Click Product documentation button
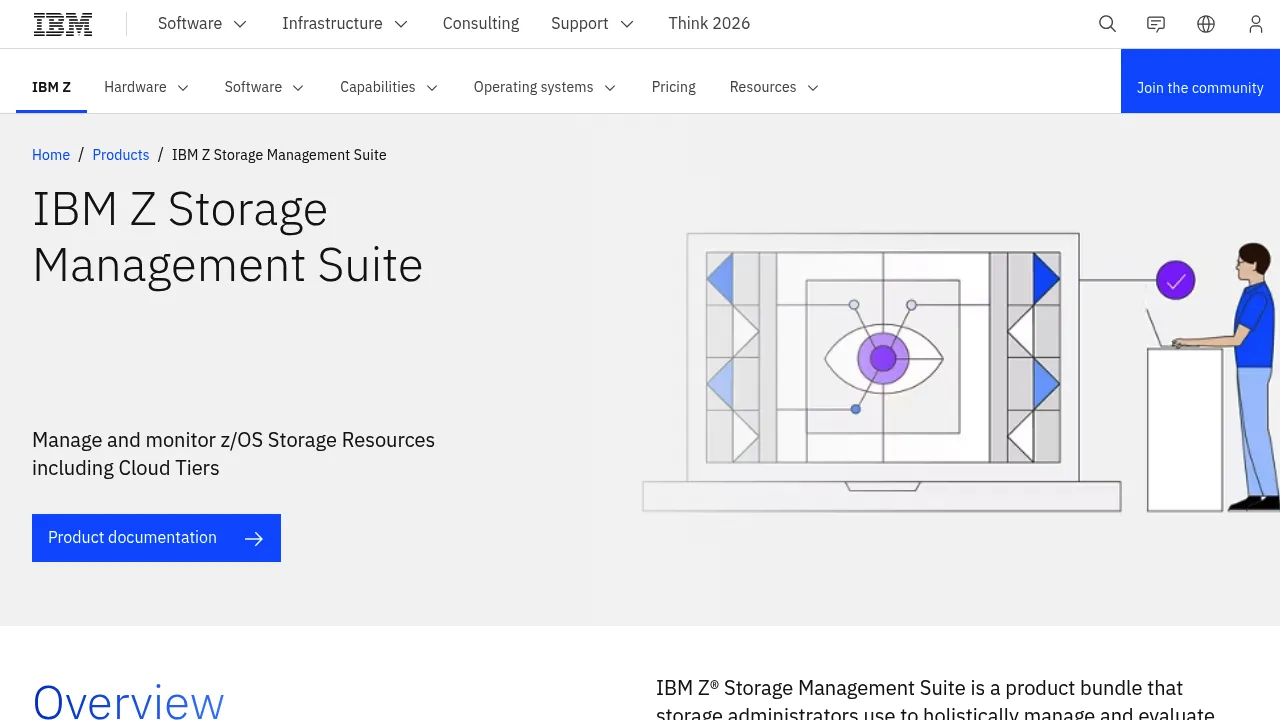Viewport: 1280px width, 720px height. pyautogui.click(x=156, y=538)
